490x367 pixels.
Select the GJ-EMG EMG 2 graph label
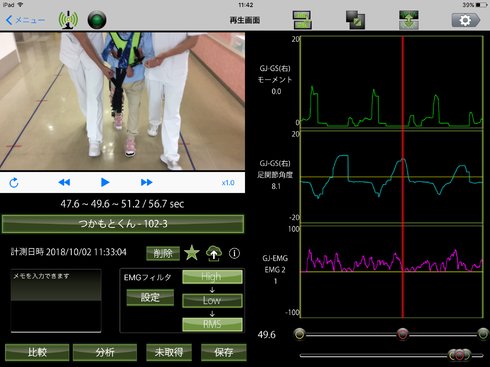tap(275, 269)
